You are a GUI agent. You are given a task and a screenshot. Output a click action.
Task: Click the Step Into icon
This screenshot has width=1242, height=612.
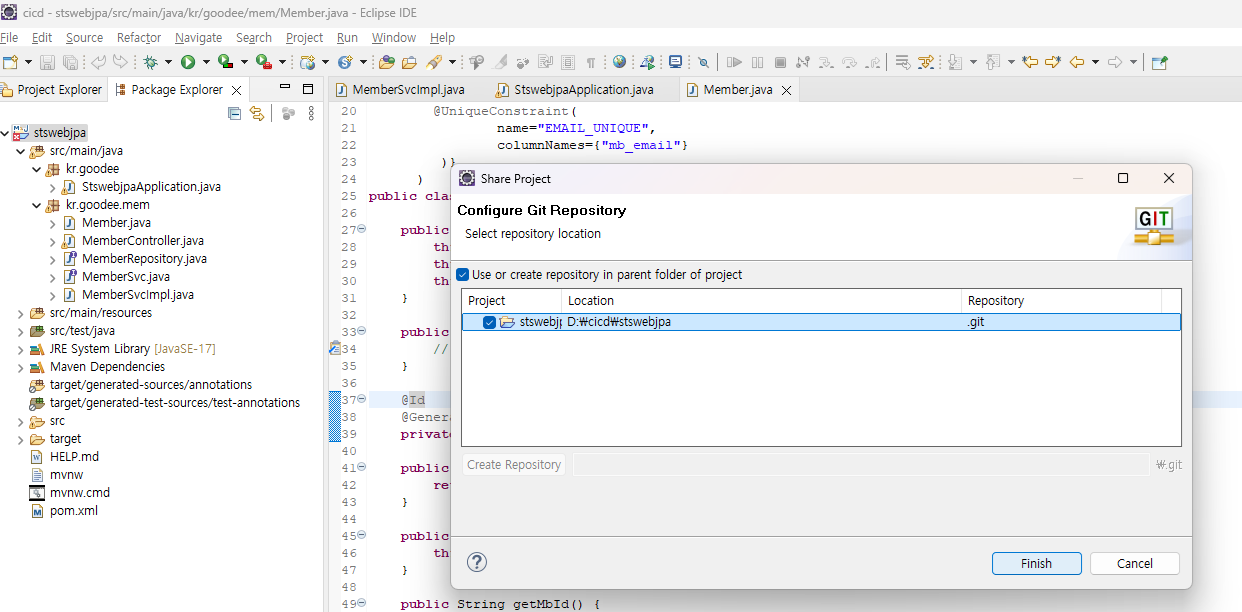click(826, 62)
